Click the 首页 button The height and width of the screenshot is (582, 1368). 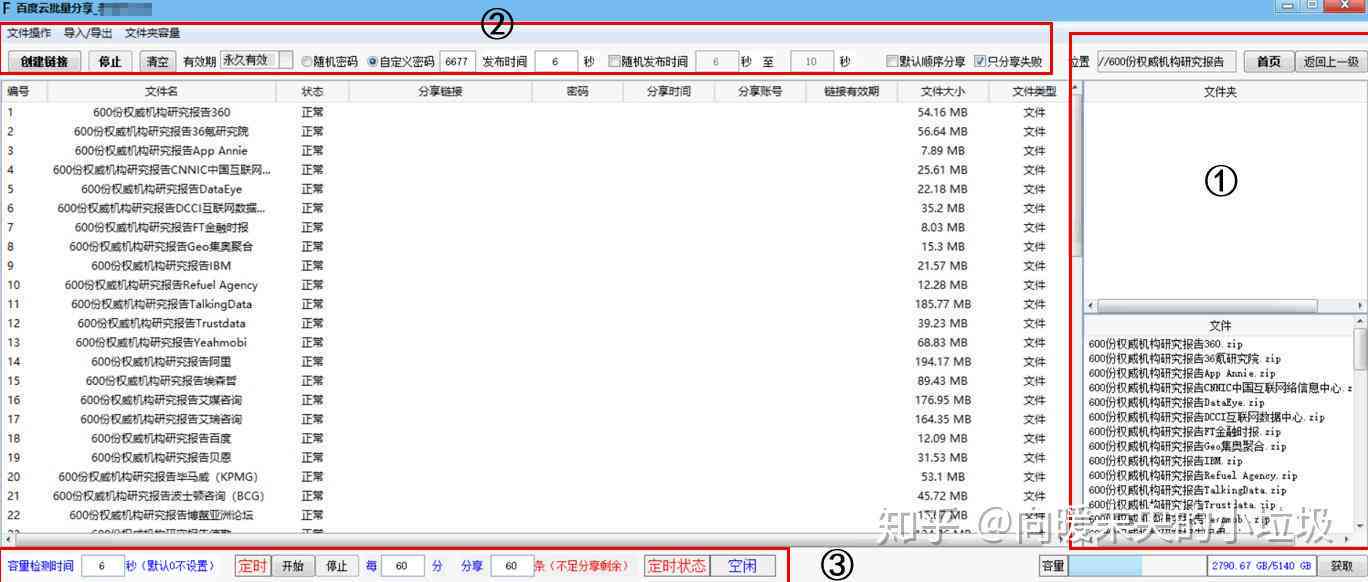click(x=1268, y=61)
